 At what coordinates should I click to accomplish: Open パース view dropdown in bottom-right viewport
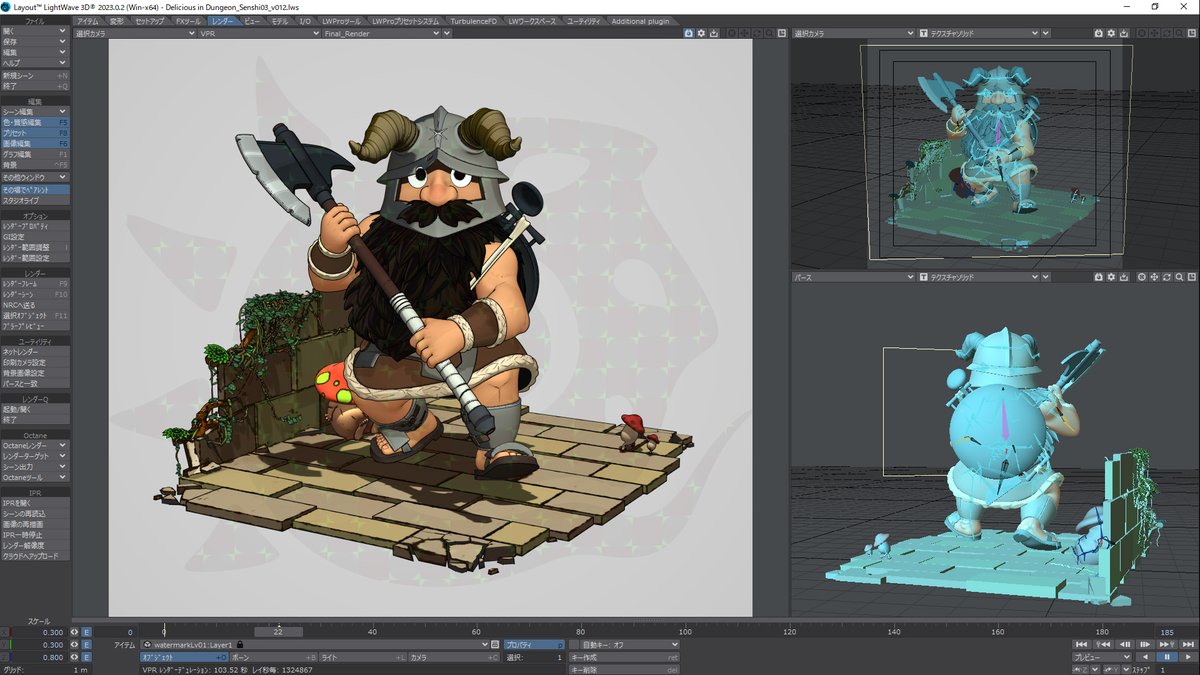click(x=853, y=276)
